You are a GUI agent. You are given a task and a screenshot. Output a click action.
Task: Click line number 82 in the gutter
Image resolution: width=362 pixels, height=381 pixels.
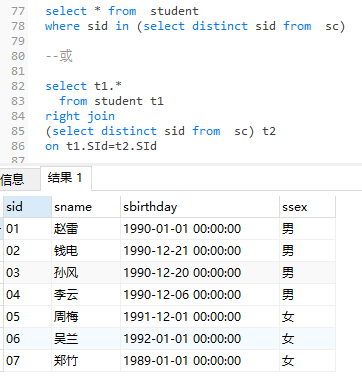click(x=18, y=86)
